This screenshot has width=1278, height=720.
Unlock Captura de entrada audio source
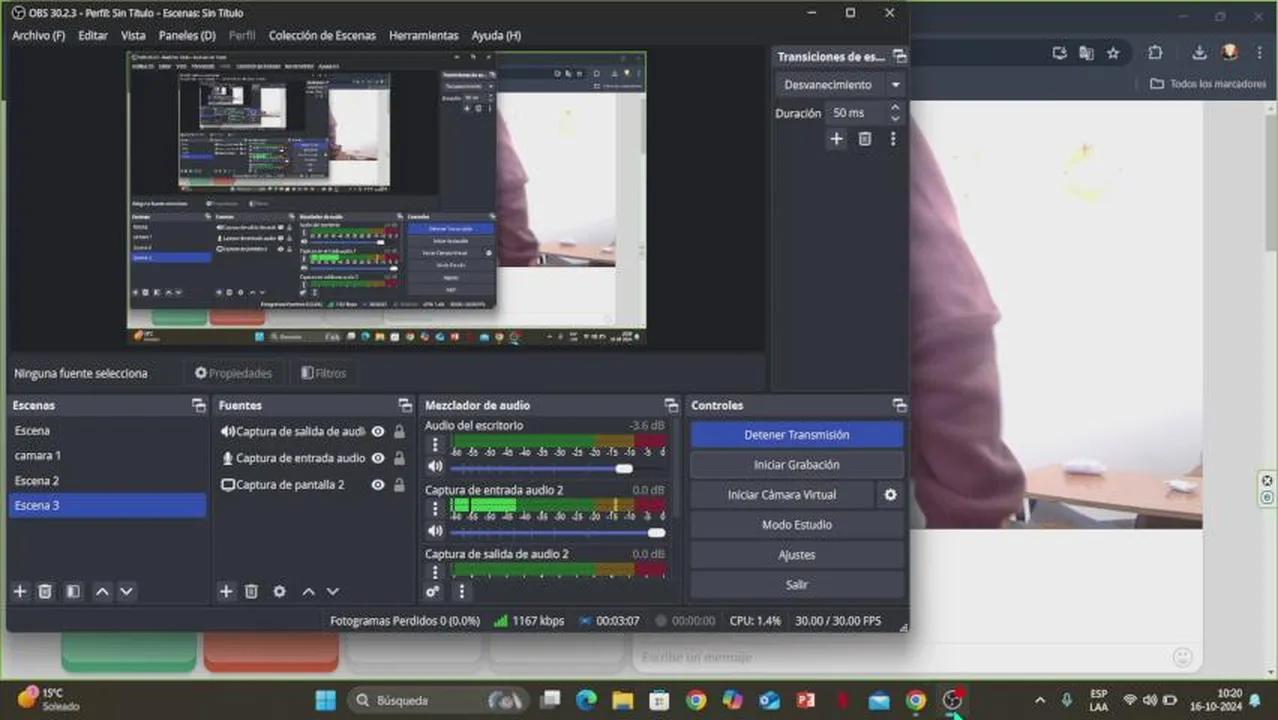[399, 458]
